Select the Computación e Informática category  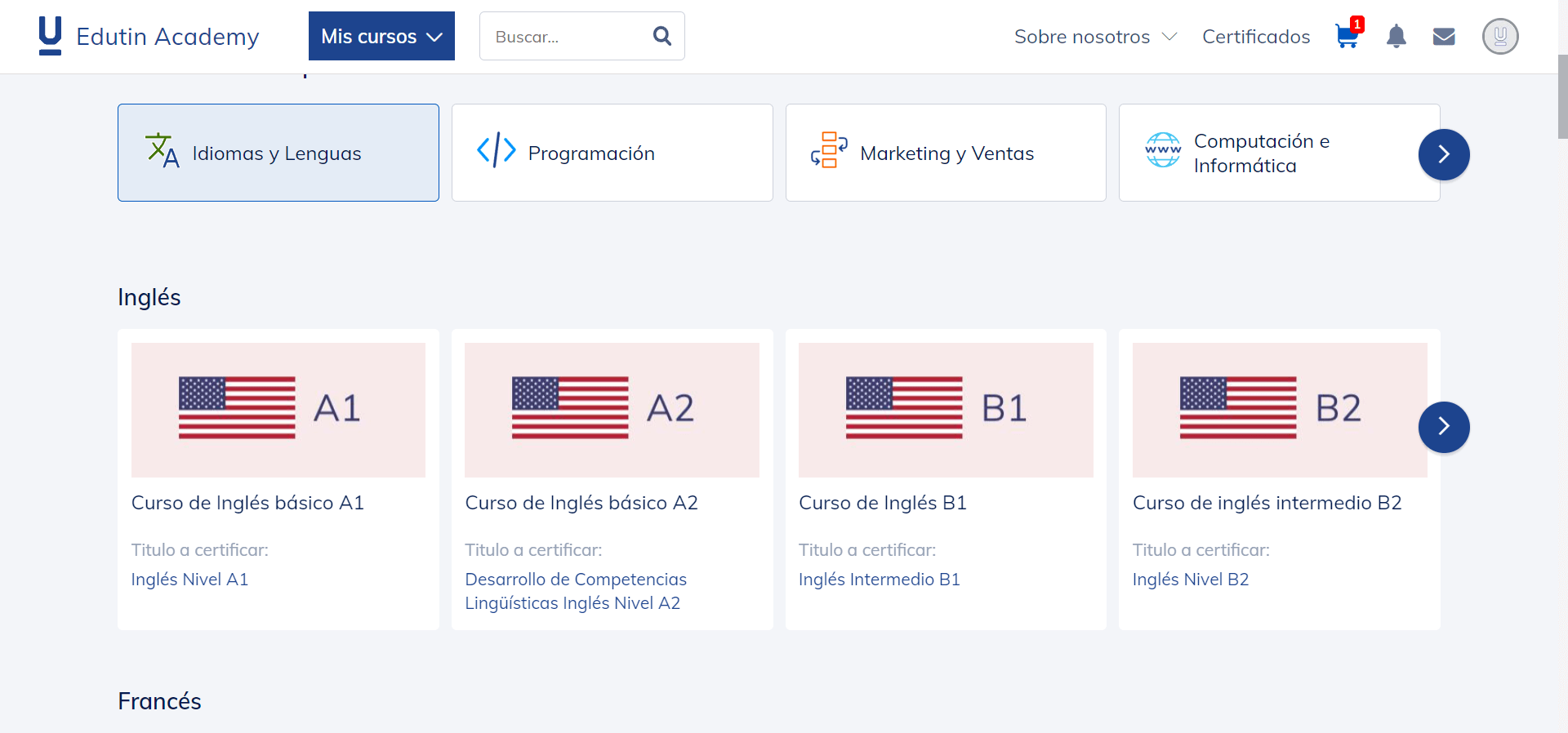[x=1280, y=153]
